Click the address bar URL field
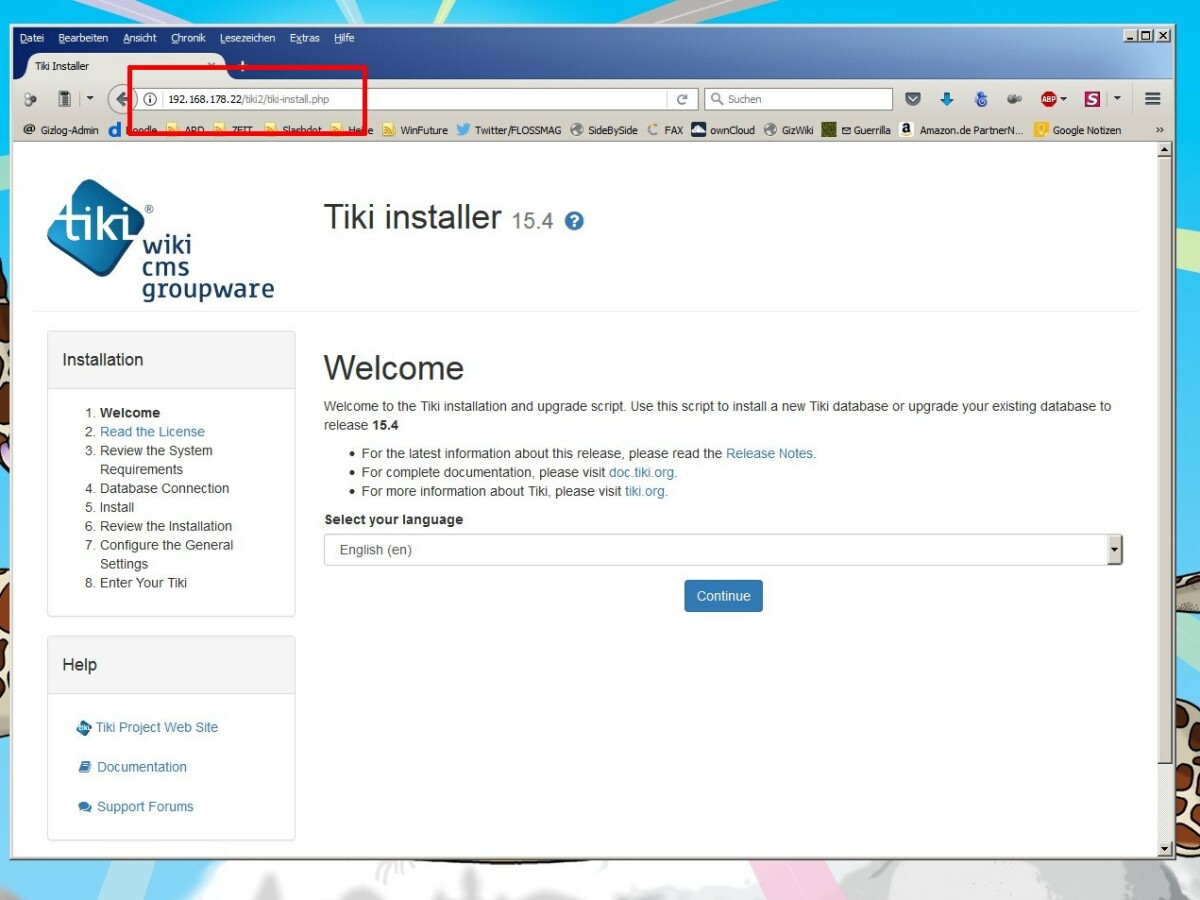Screen dimensions: 1200x900 415,99
